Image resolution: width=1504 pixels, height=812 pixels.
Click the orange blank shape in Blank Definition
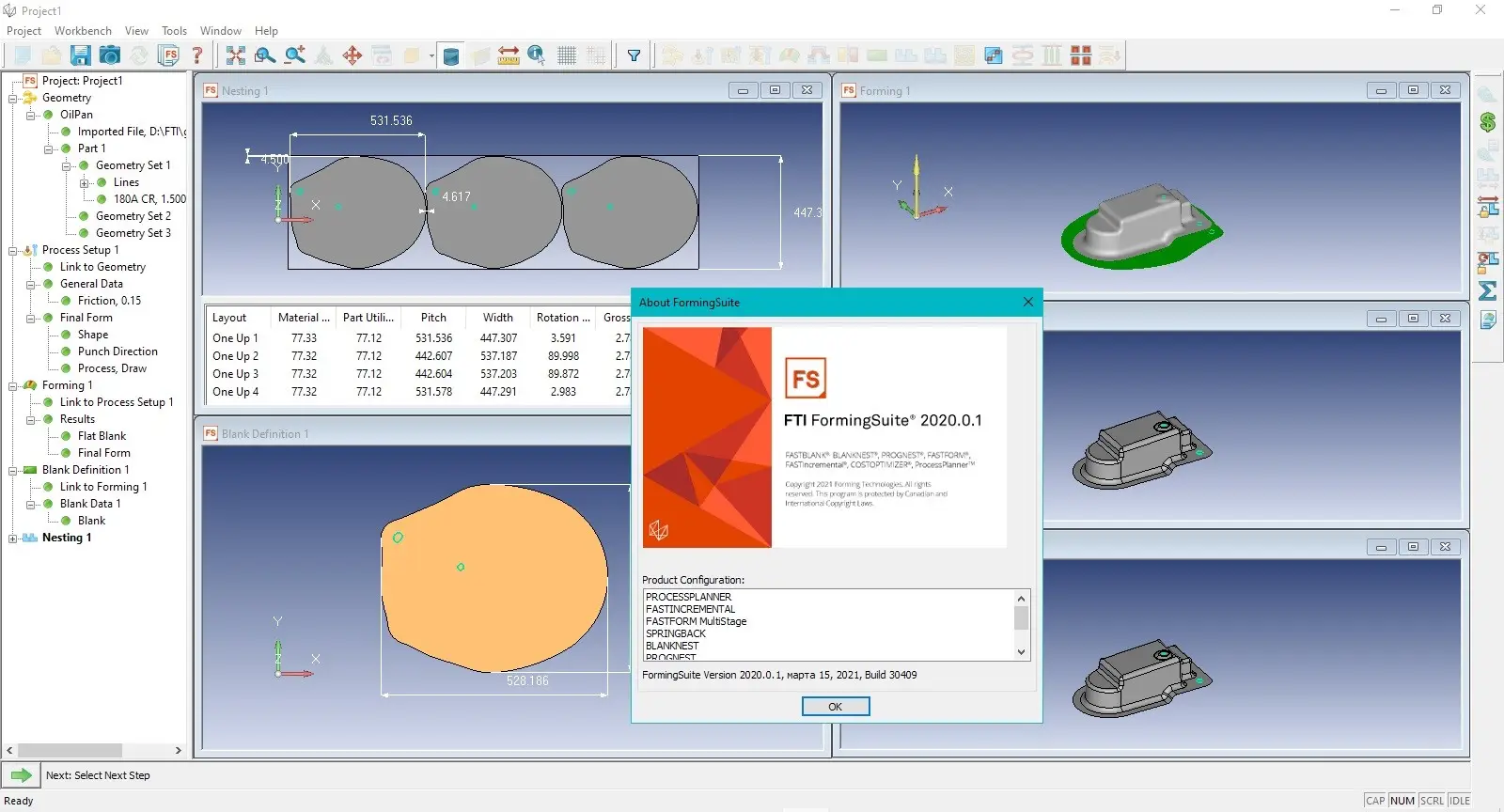pos(493,578)
